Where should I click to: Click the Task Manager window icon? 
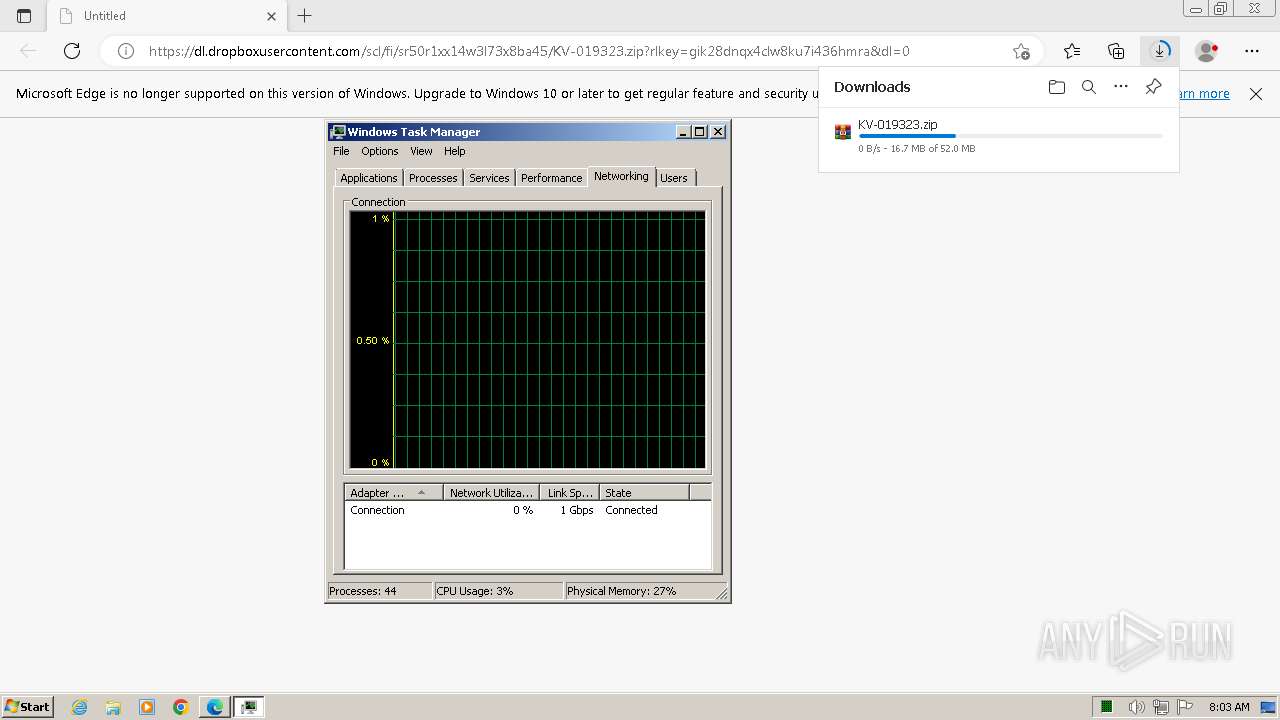pos(338,131)
